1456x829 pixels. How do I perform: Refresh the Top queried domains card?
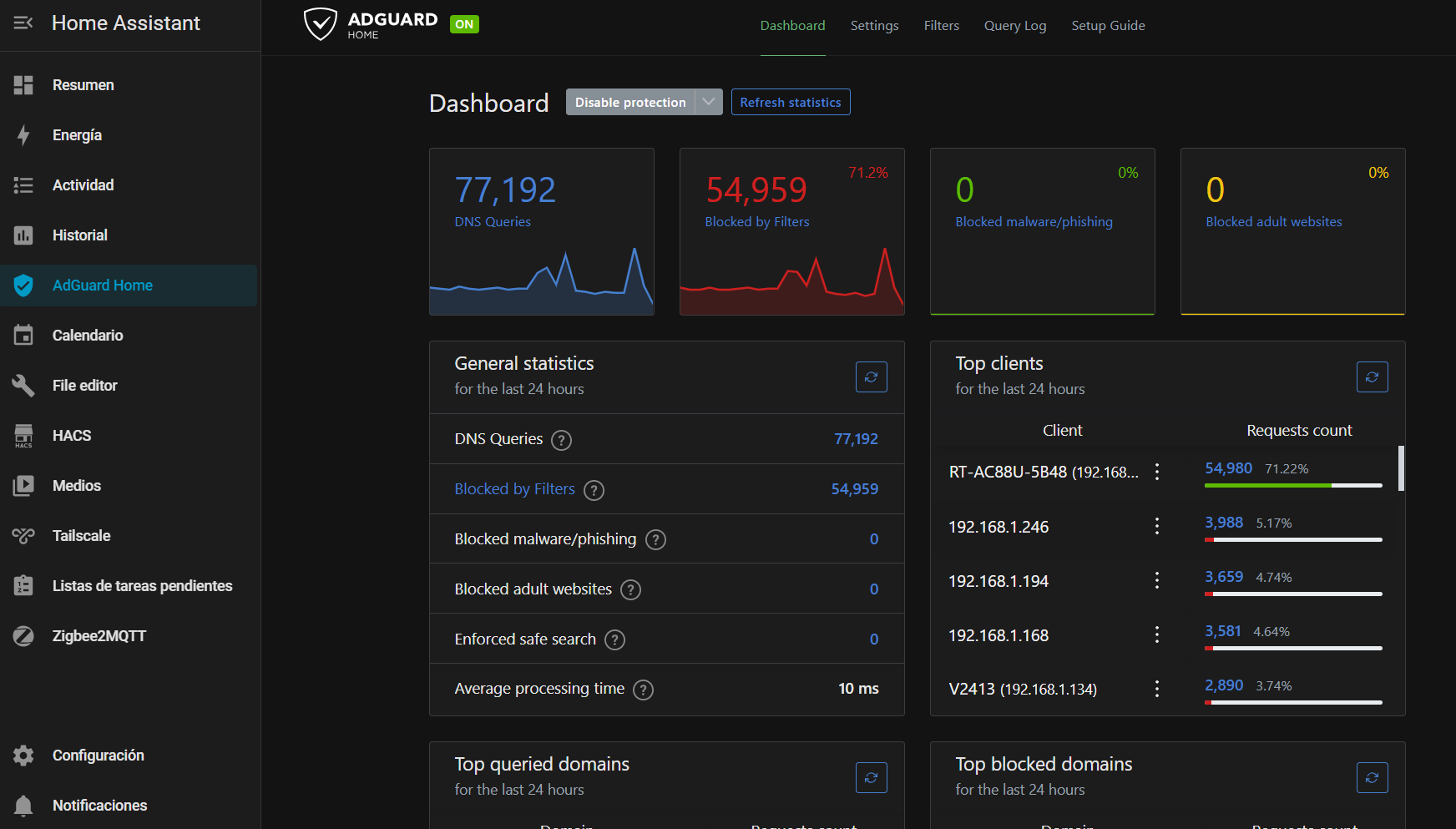click(x=871, y=778)
